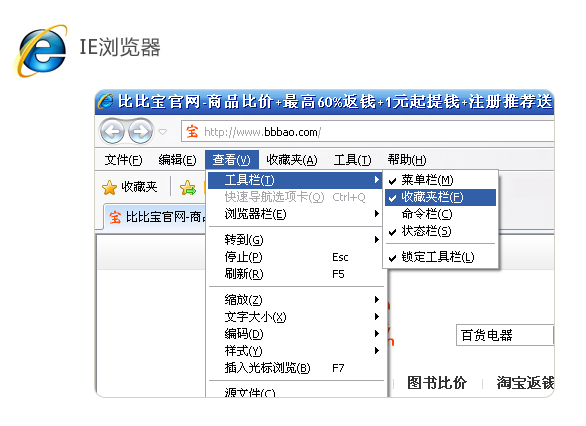Expand the 浏览器栏(E) submenu

click(x=294, y=214)
